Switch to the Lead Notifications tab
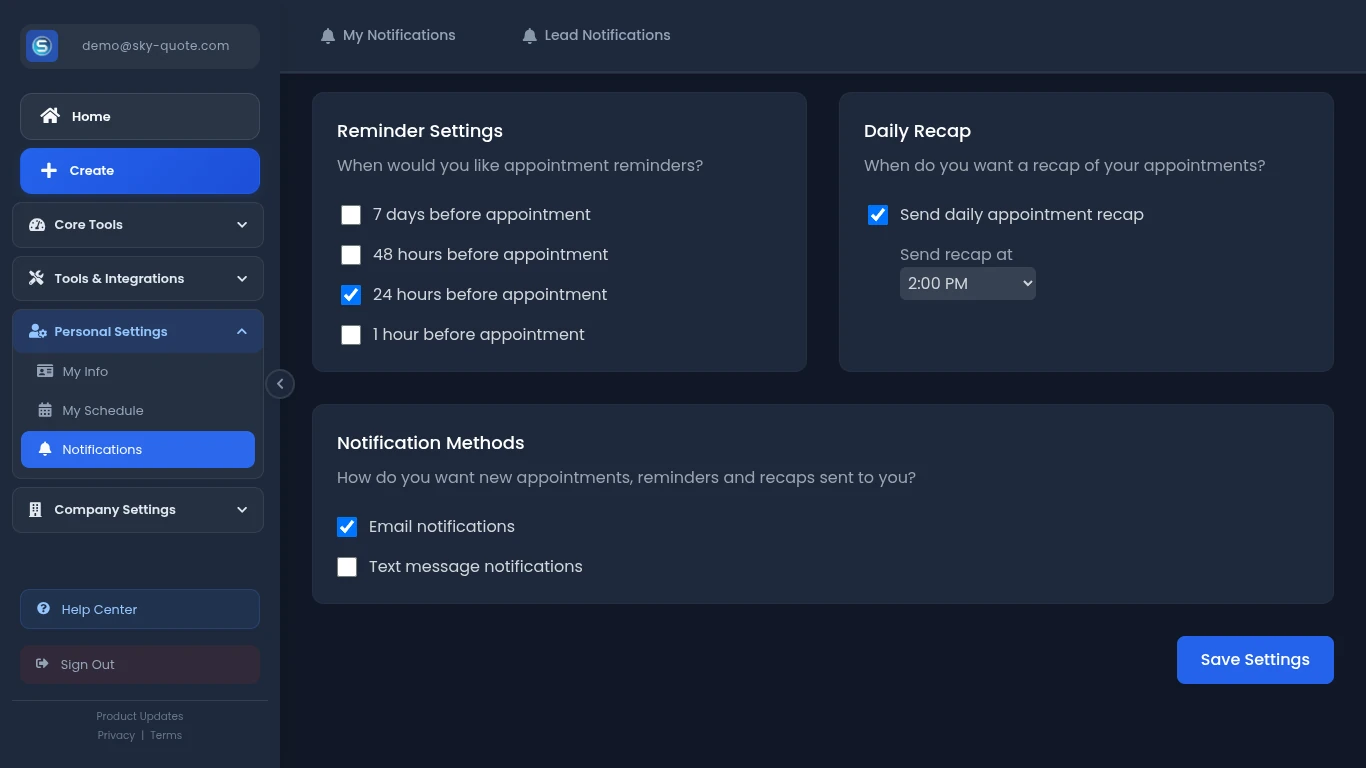1366x768 pixels. click(596, 35)
